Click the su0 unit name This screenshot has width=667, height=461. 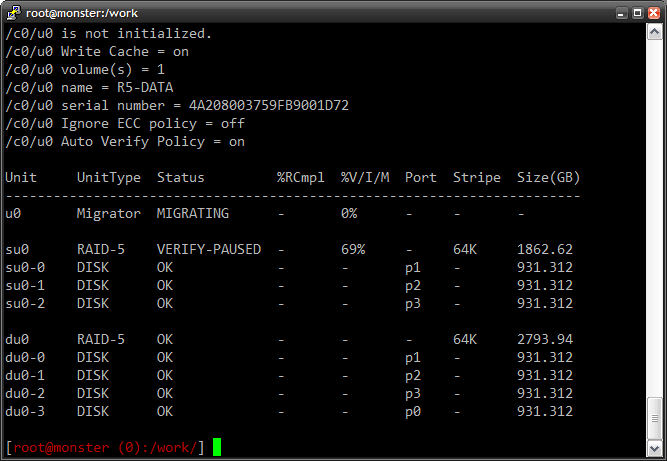pyautogui.click(x=17, y=250)
